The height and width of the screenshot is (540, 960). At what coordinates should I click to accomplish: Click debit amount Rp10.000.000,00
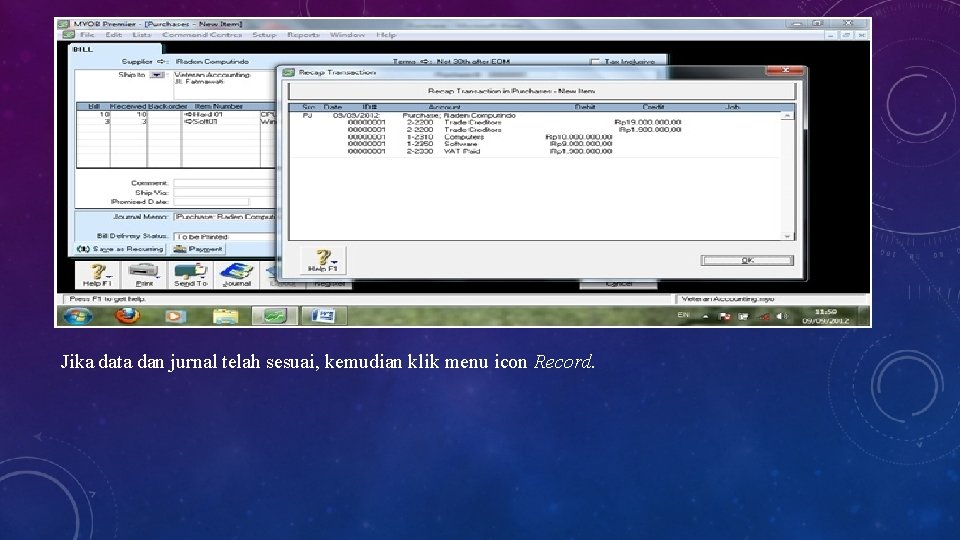pos(579,137)
